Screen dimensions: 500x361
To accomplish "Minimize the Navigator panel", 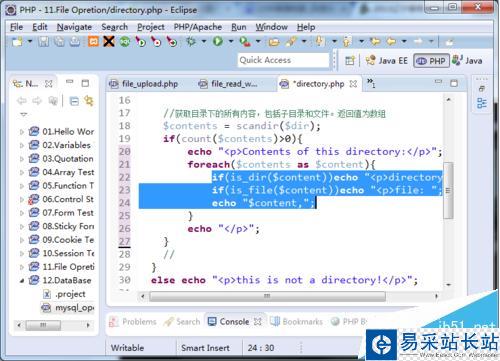I will 69,82.
